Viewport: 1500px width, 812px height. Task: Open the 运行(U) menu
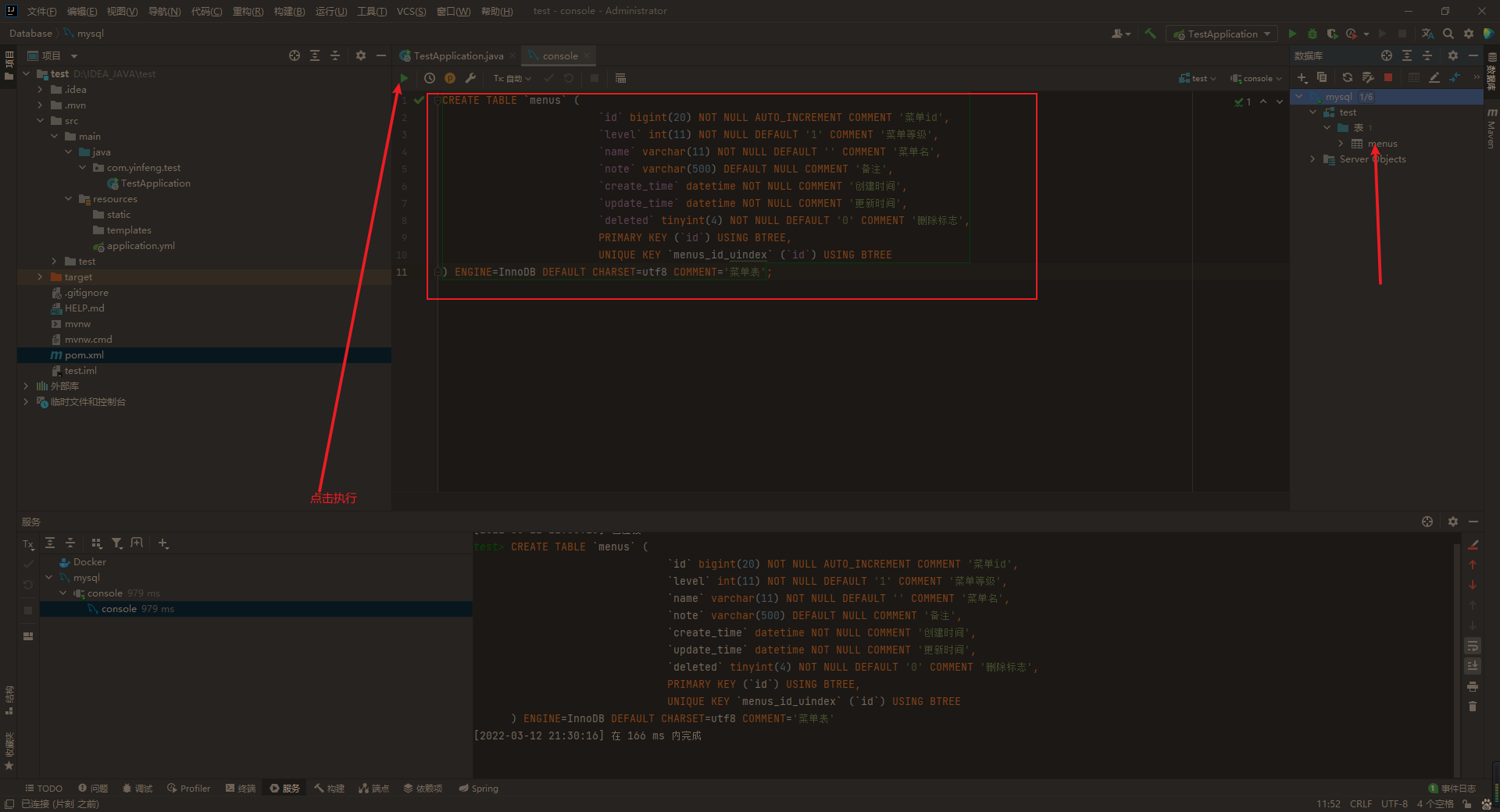331,11
